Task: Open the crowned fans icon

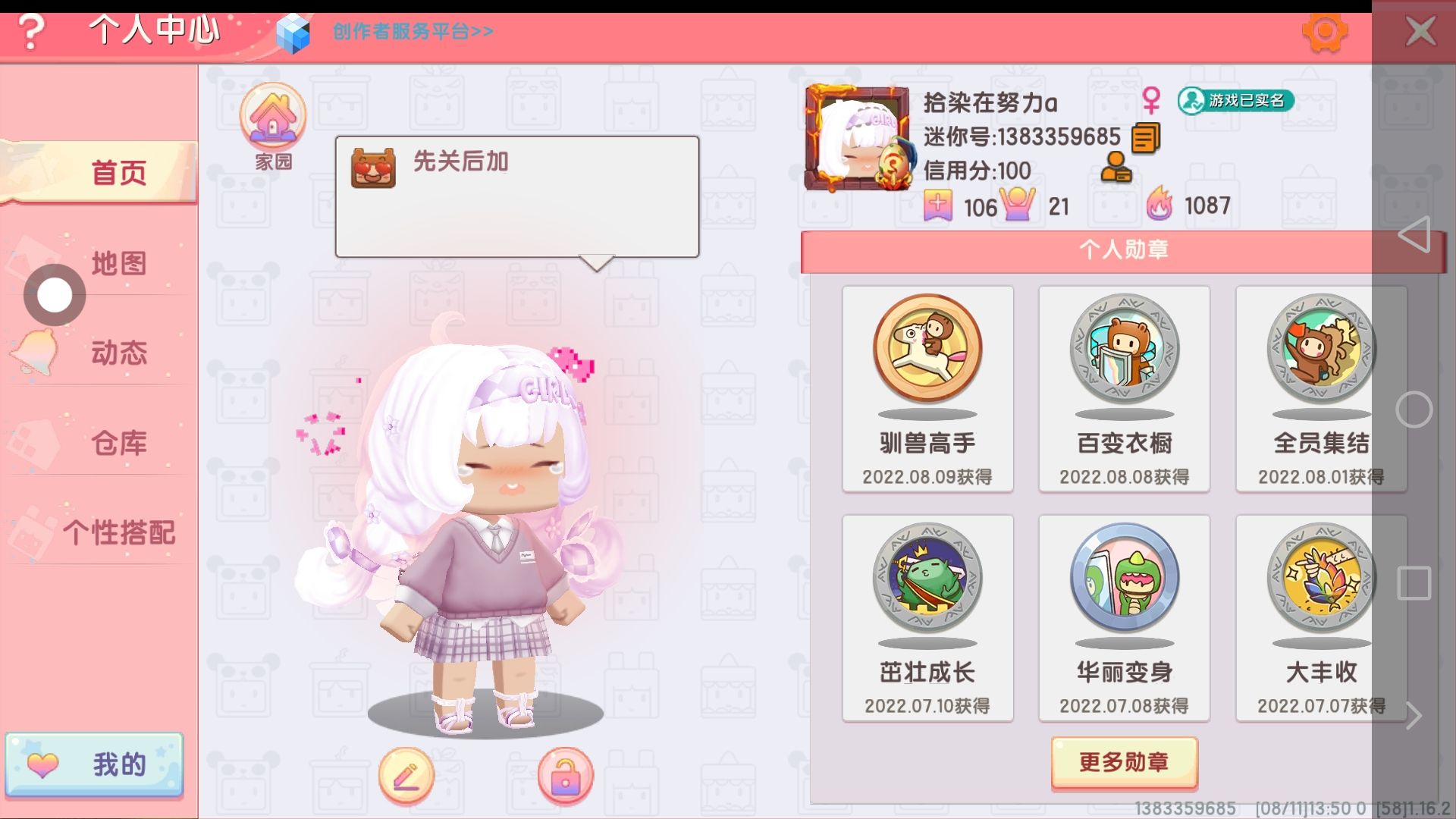Action: tap(1018, 204)
